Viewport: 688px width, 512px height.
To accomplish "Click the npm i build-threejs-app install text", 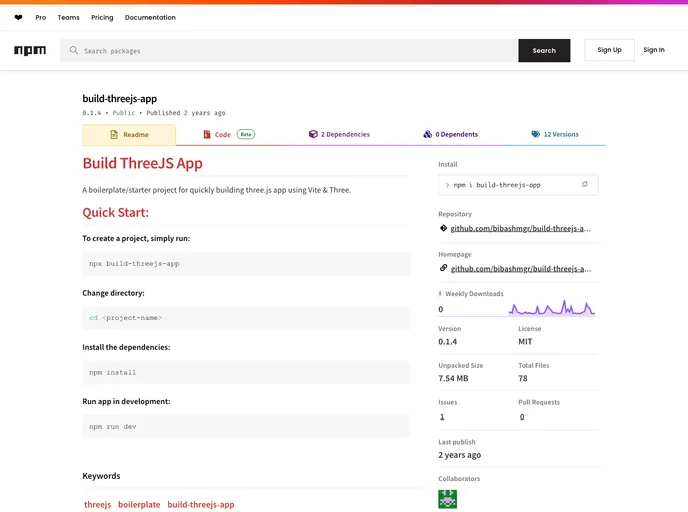I will [x=497, y=185].
